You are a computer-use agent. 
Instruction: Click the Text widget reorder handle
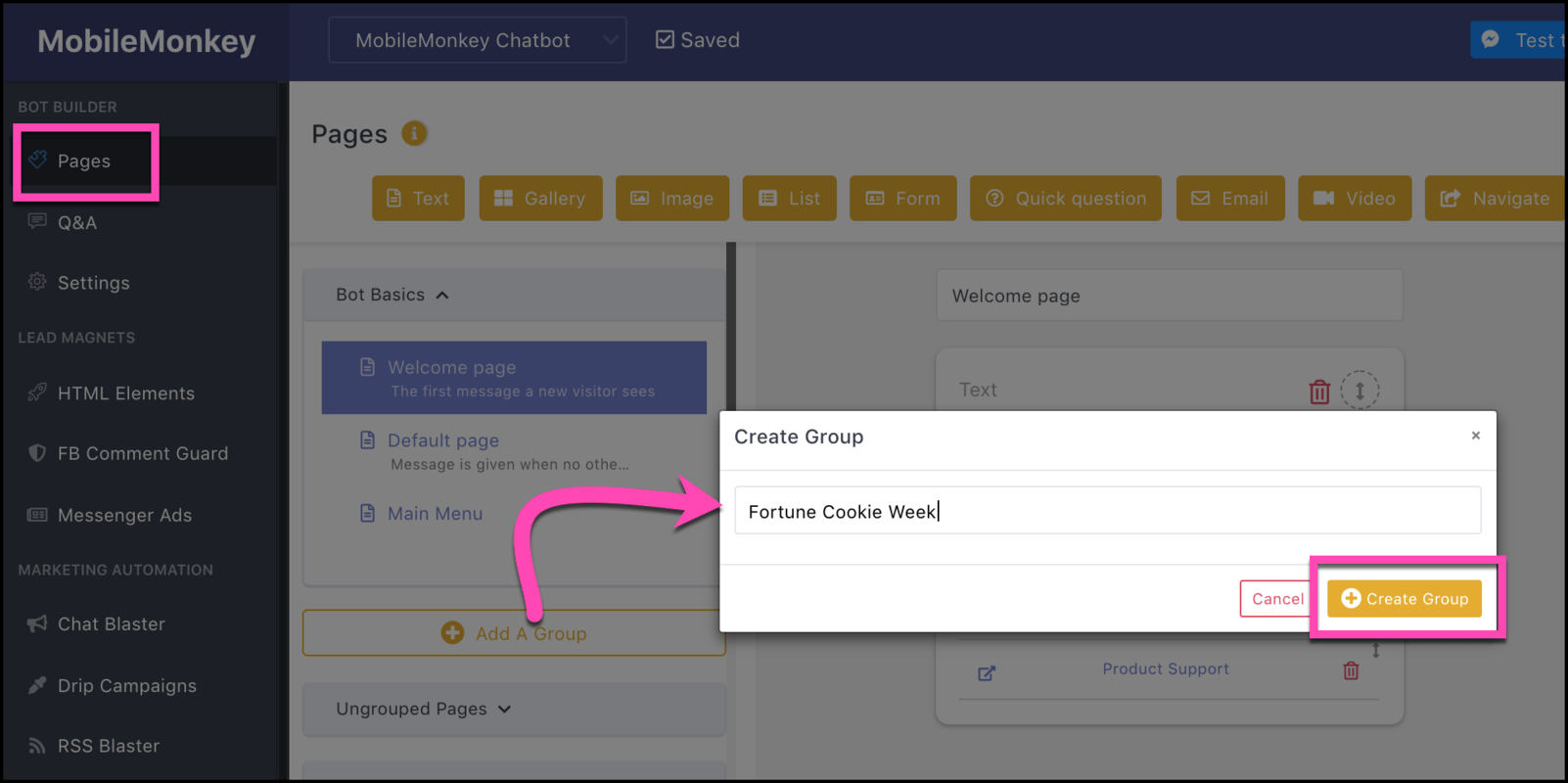pos(1360,391)
